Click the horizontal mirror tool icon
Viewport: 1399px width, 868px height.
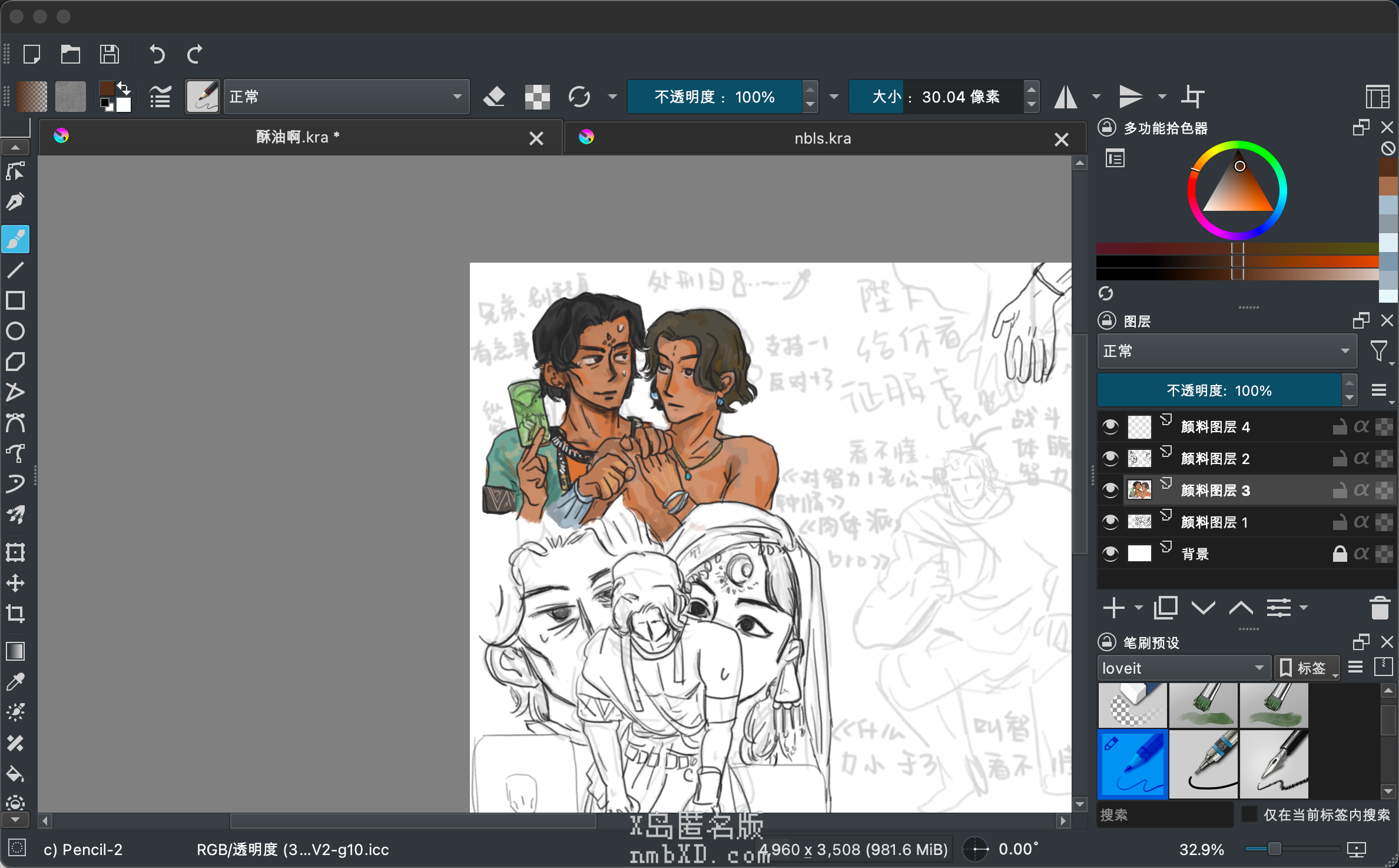(1065, 97)
